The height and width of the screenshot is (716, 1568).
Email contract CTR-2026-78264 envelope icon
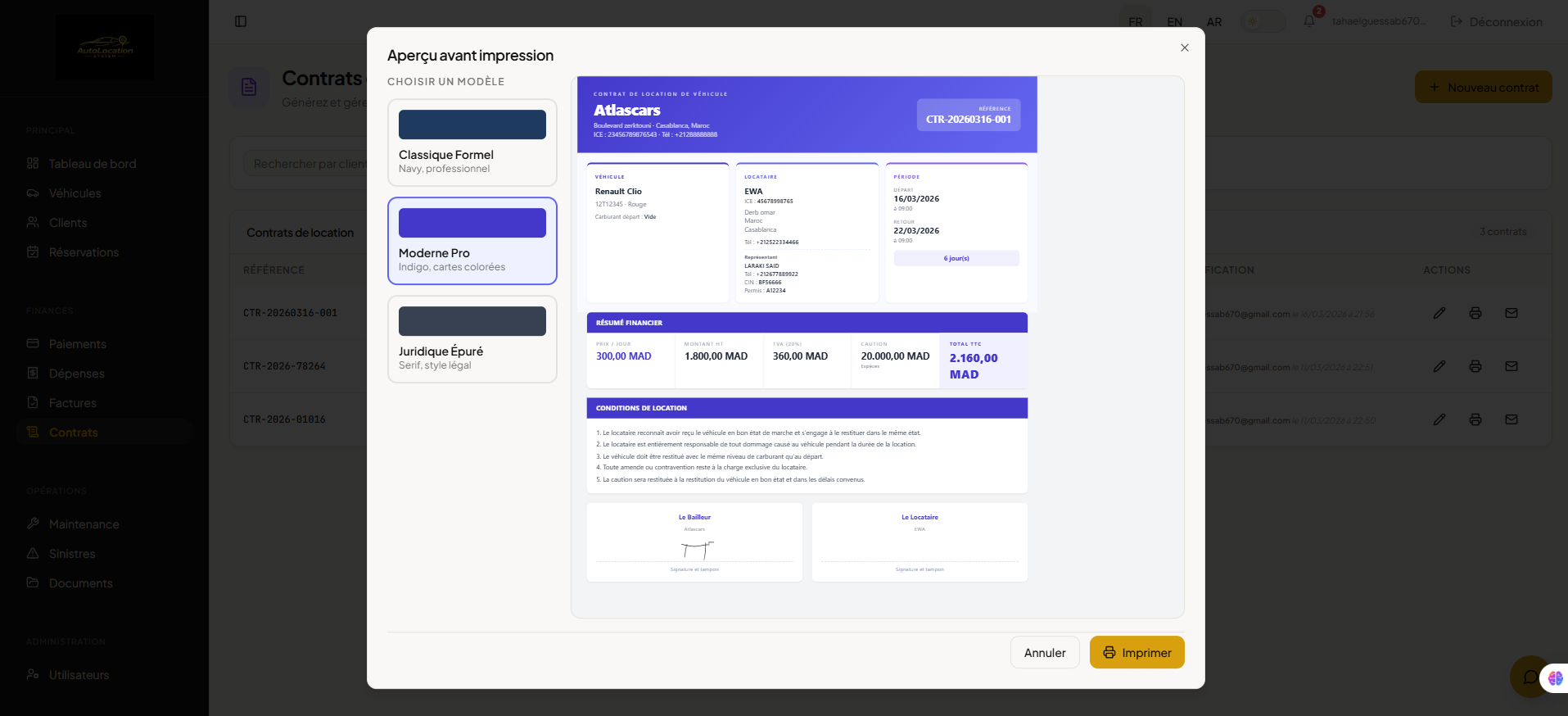[x=1512, y=366]
